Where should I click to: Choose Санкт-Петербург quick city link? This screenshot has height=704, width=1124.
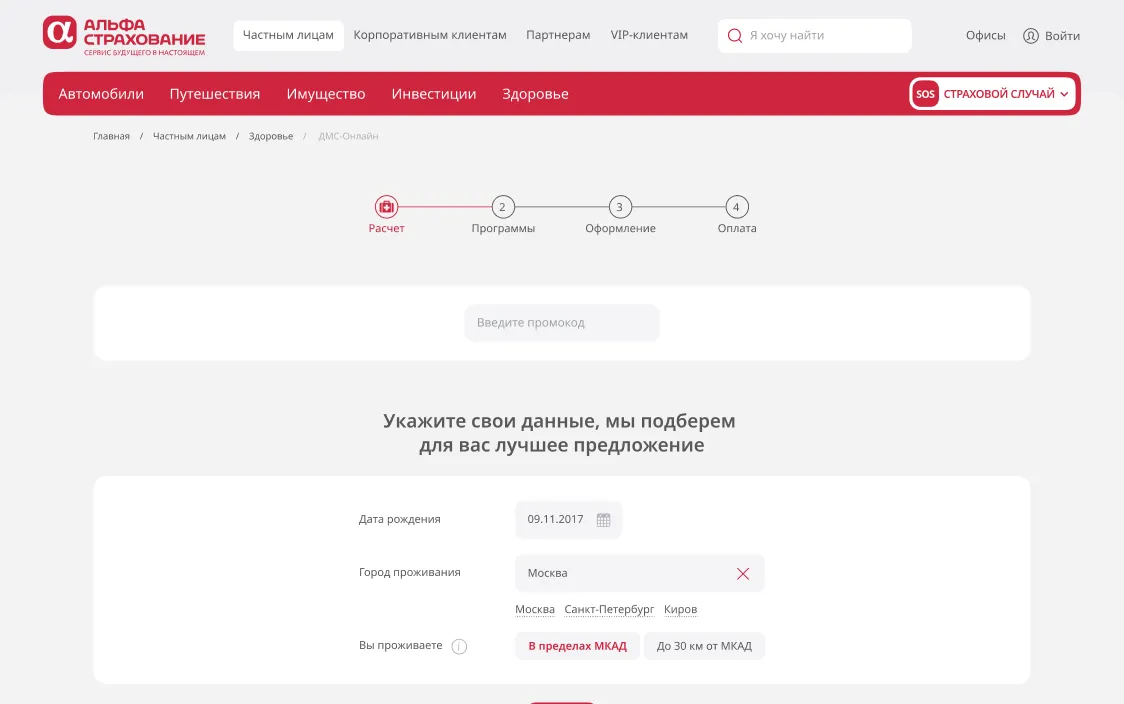609,609
